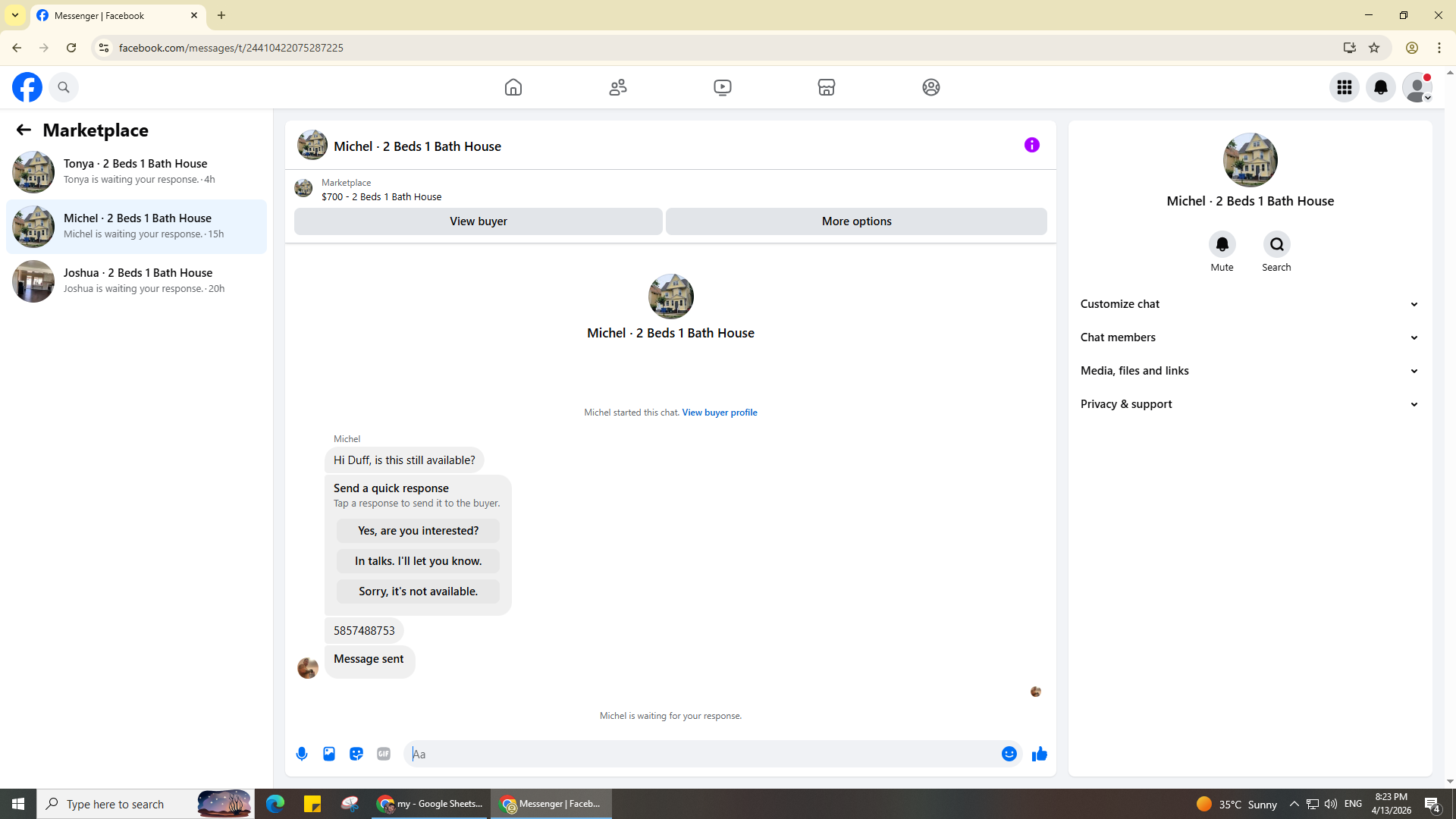The height and width of the screenshot is (819, 1456).
Task: Choose a sticker
Action: (x=356, y=754)
